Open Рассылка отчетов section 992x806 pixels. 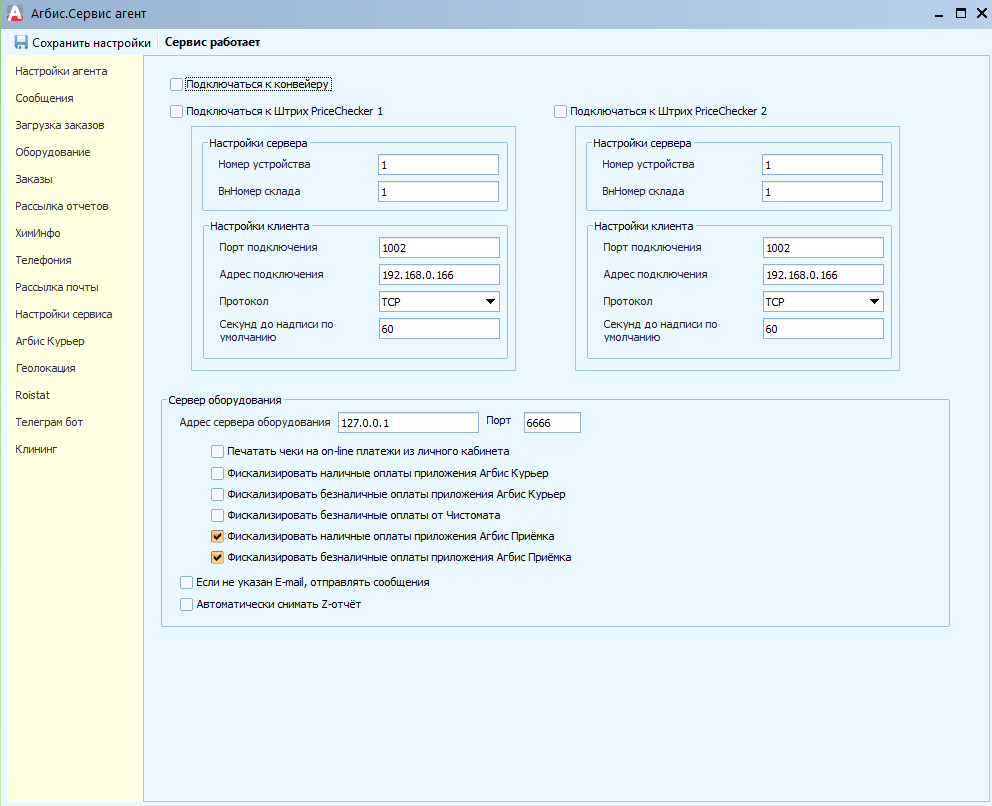point(62,206)
